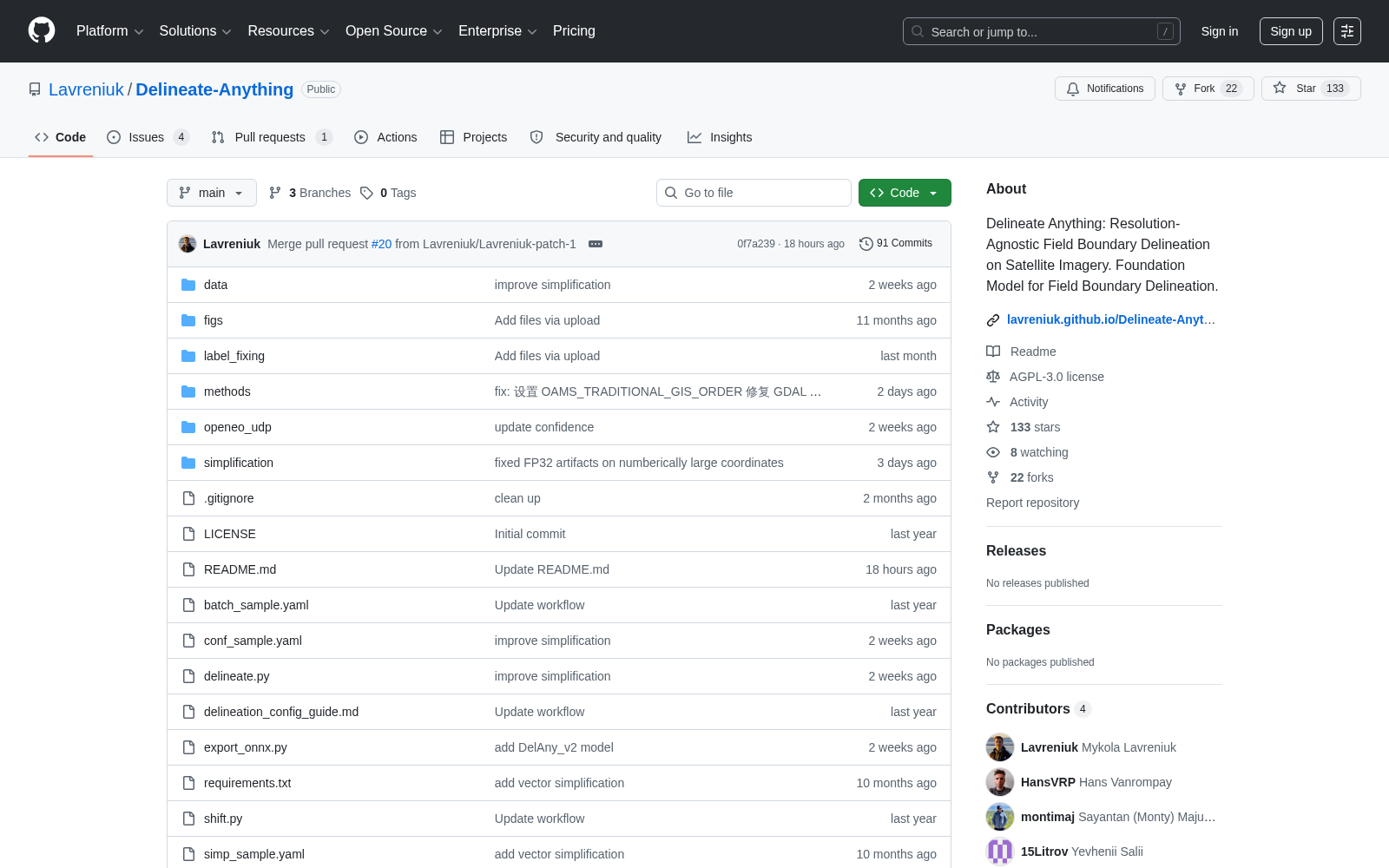Select the Code tab
Image resolution: width=1389 pixels, height=868 pixels.
click(x=60, y=137)
